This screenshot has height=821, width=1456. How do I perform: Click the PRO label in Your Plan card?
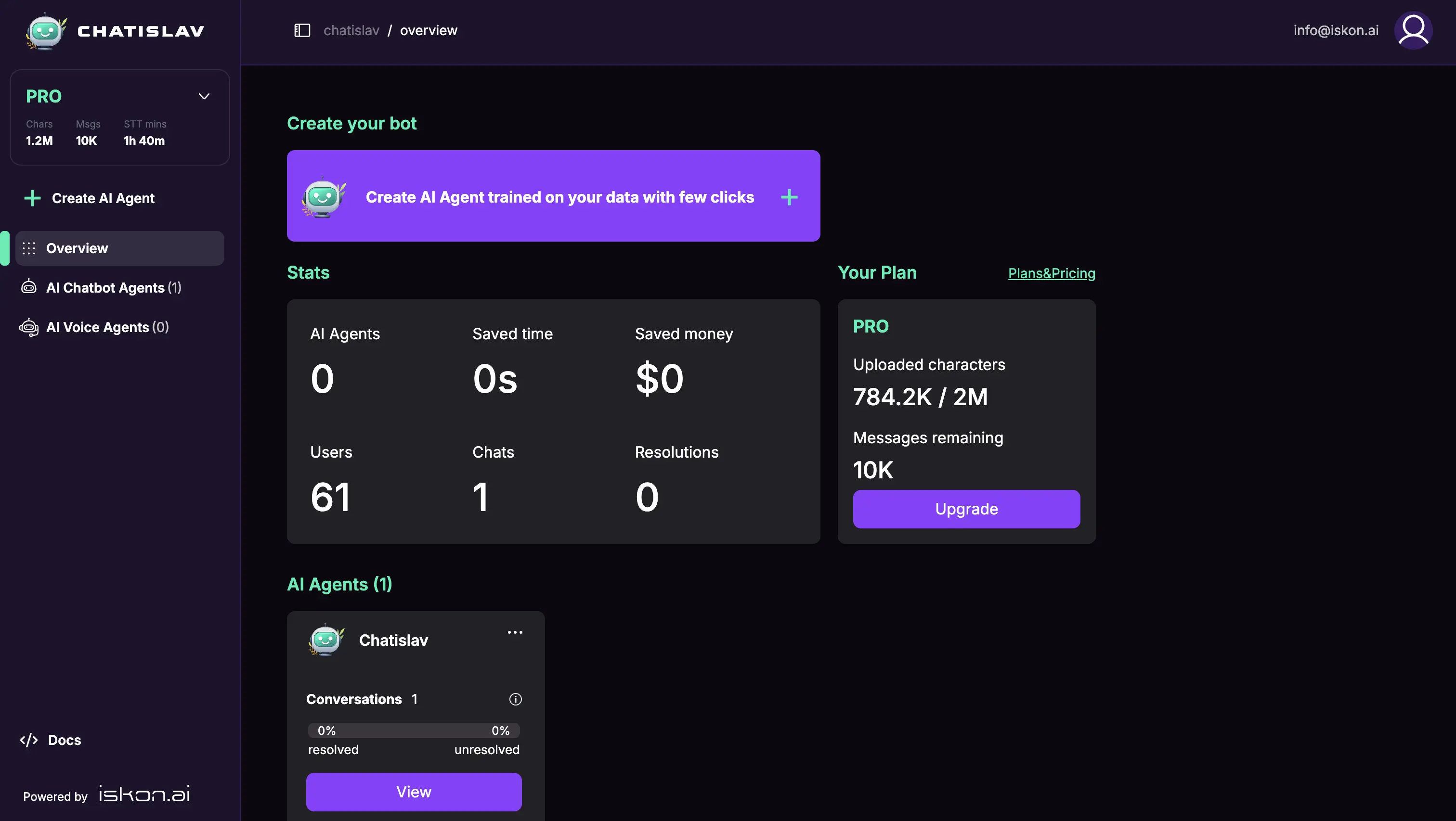(871, 327)
